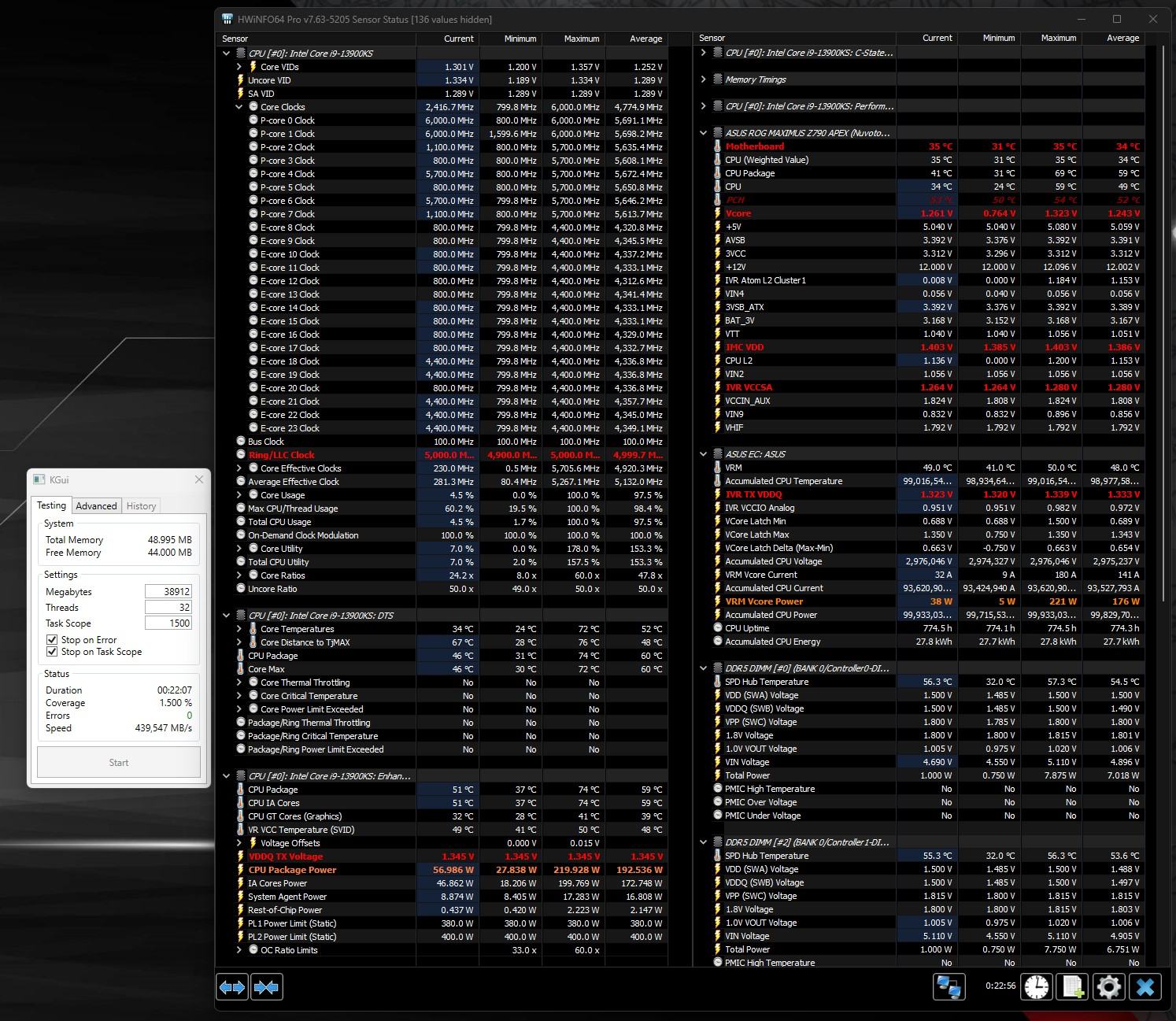Click the log file save icon
Viewport: 1176px width, 1021px height.
(1073, 987)
